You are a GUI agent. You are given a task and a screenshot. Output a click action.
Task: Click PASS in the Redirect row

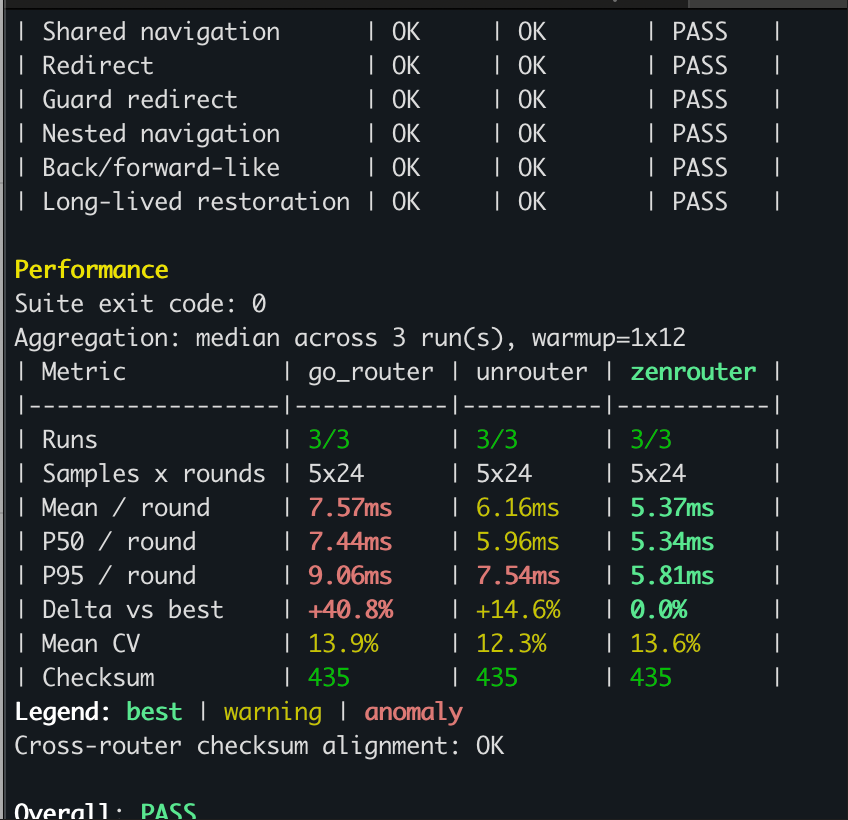(x=700, y=65)
